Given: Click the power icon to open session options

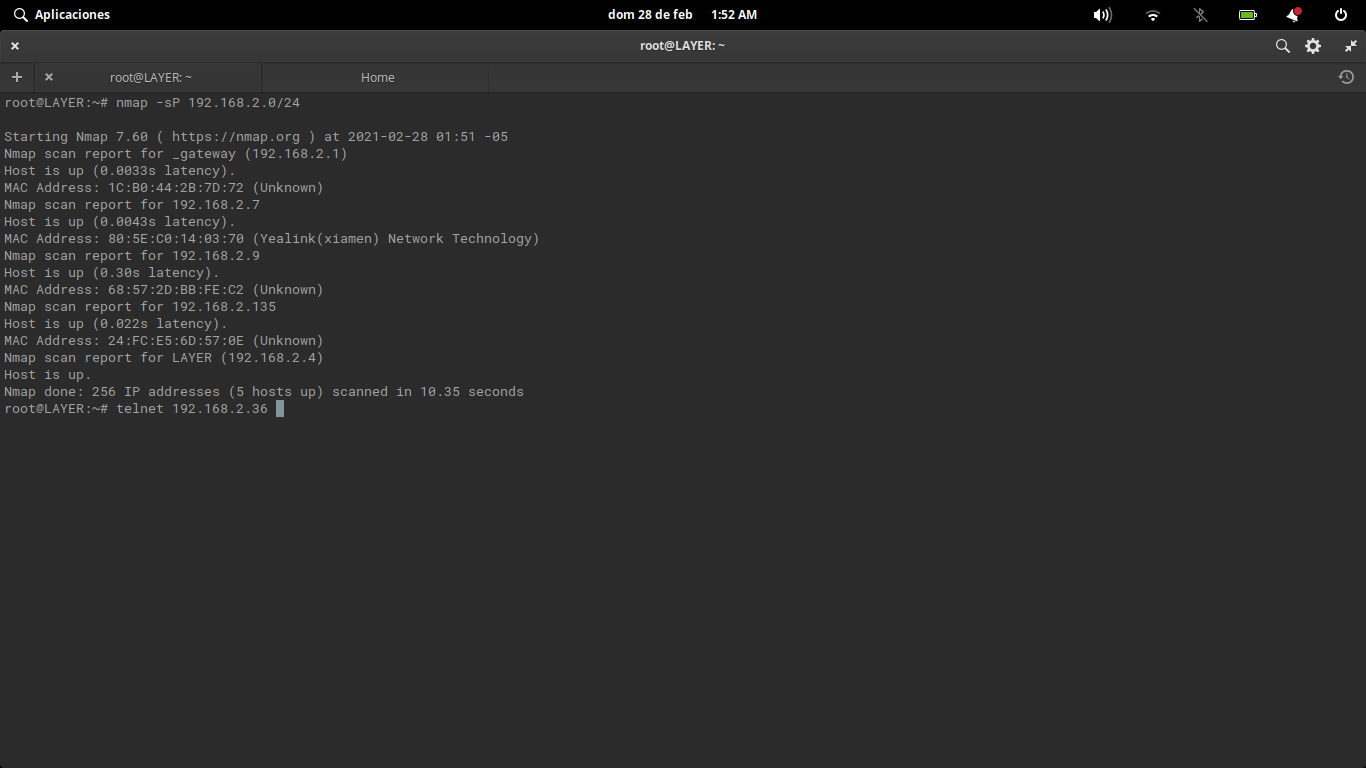Looking at the screenshot, I should (1340, 14).
